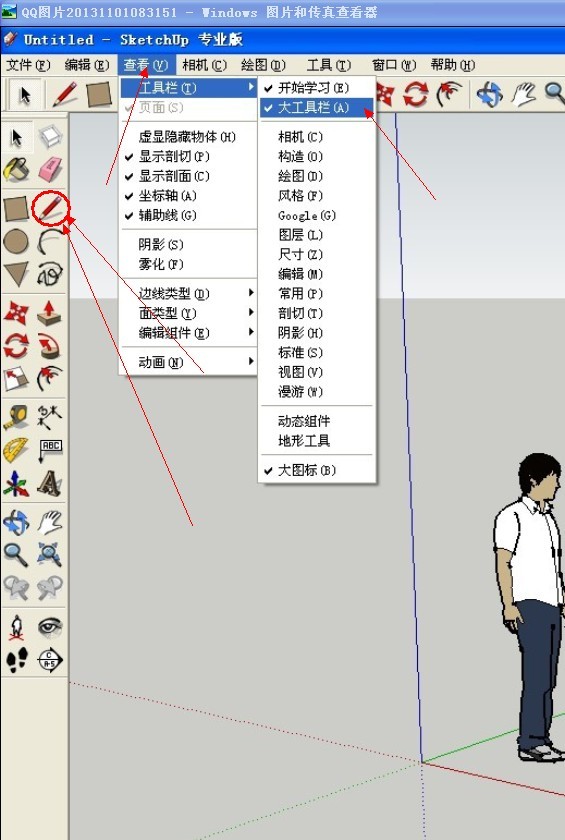
Task: Select the Zoom Extents tool
Action: (50, 554)
